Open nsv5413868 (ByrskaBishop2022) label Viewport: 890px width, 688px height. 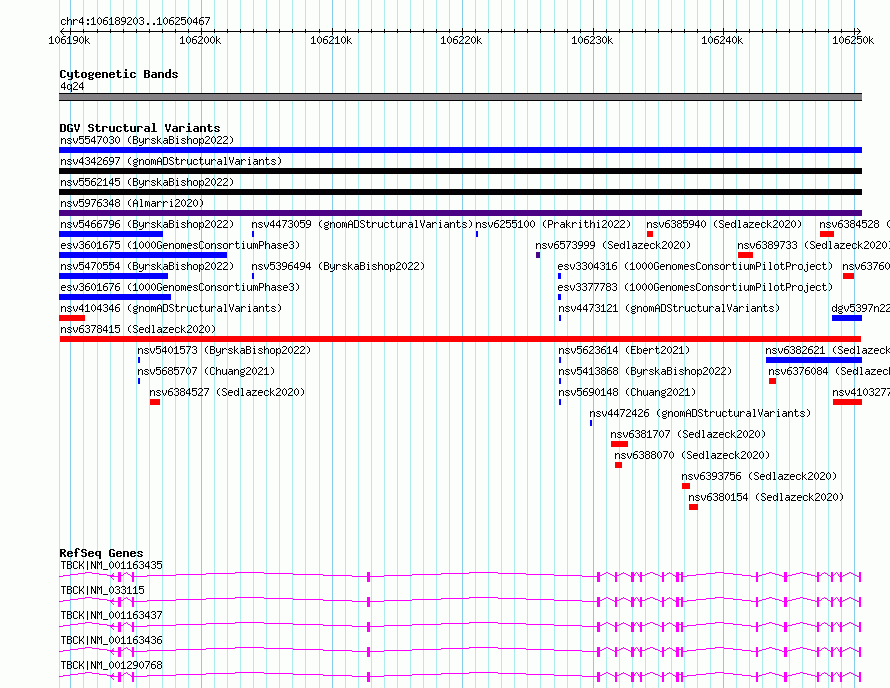pyautogui.click(x=645, y=371)
